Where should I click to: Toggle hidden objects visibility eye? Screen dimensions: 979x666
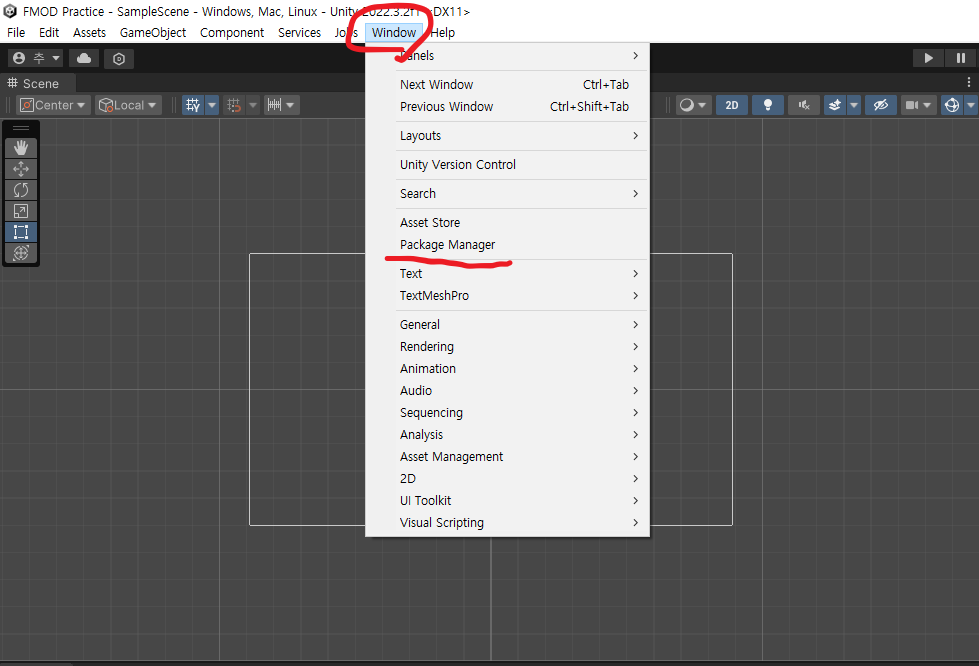pyautogui.click(x=881, y=105)
